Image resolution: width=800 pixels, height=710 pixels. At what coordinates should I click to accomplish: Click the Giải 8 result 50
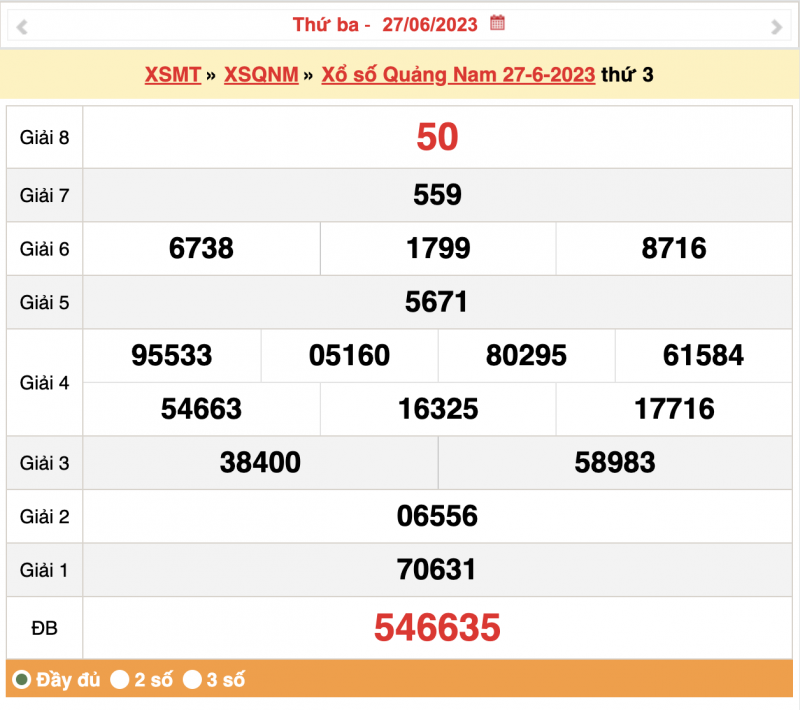point(437,138)
